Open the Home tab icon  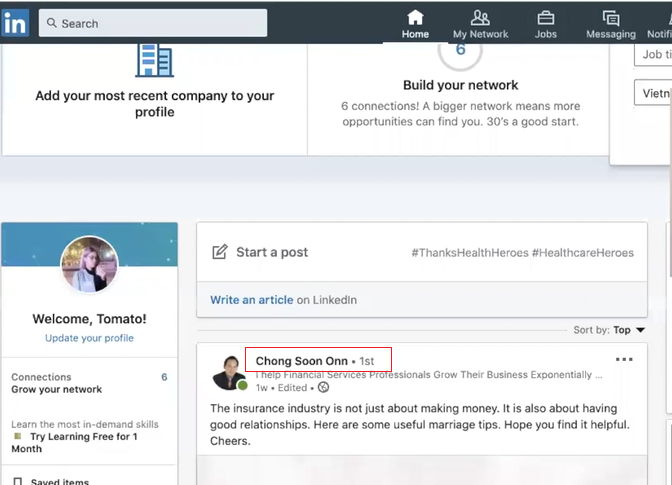pos(415,18)
